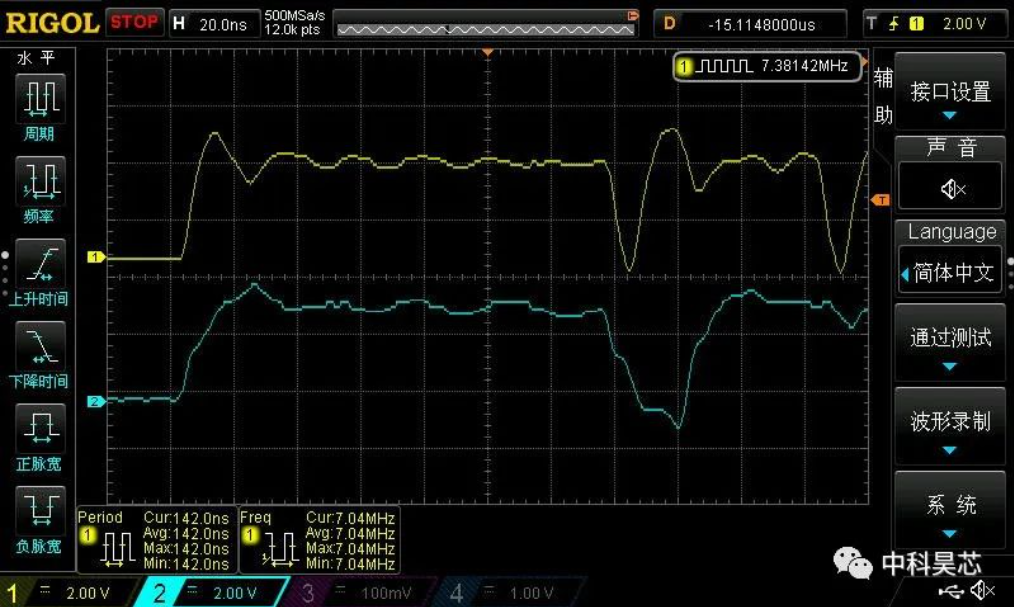The height and width of the screenshot is (607, 1014).
Task: Click the 12.0k pts memory depth text
Action: click(292, 30)
